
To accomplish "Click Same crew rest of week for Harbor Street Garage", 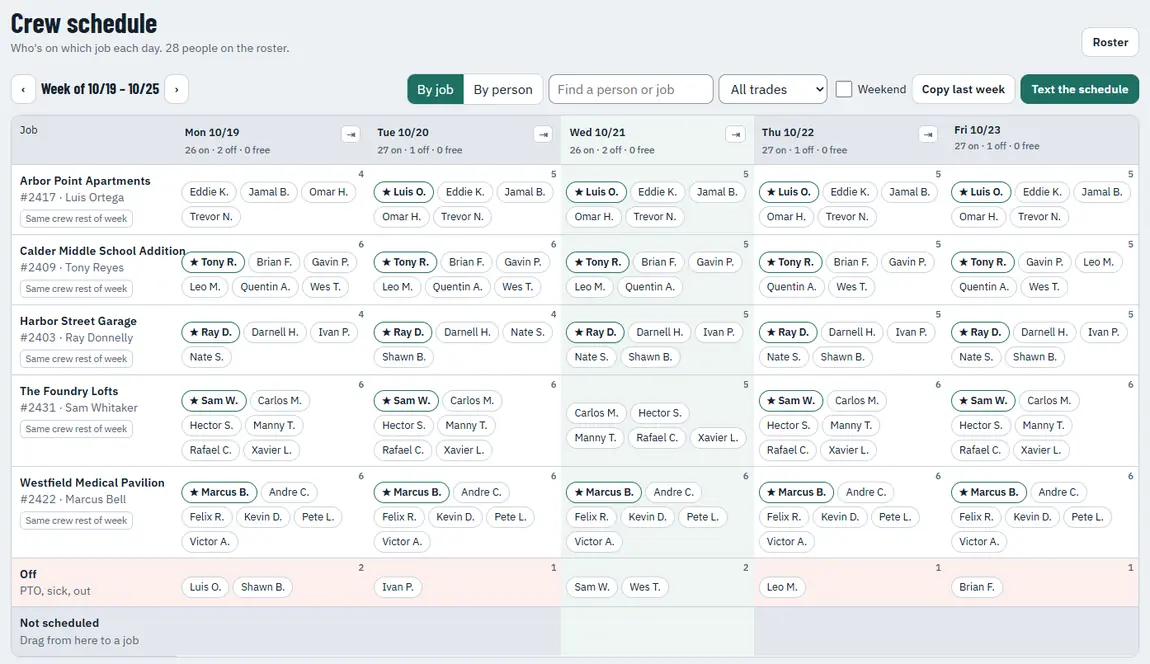I will pyautogui.click(x=76, y=359).
